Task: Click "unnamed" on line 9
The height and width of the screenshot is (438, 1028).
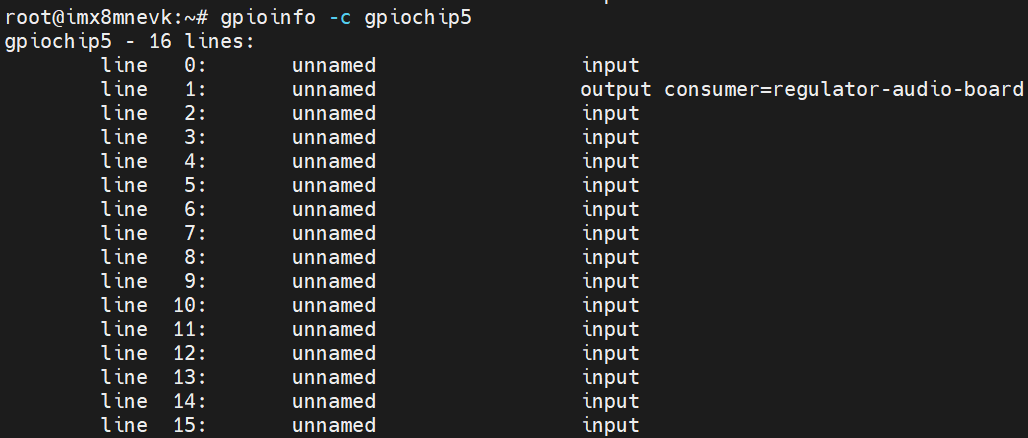Action: [334, 282]
